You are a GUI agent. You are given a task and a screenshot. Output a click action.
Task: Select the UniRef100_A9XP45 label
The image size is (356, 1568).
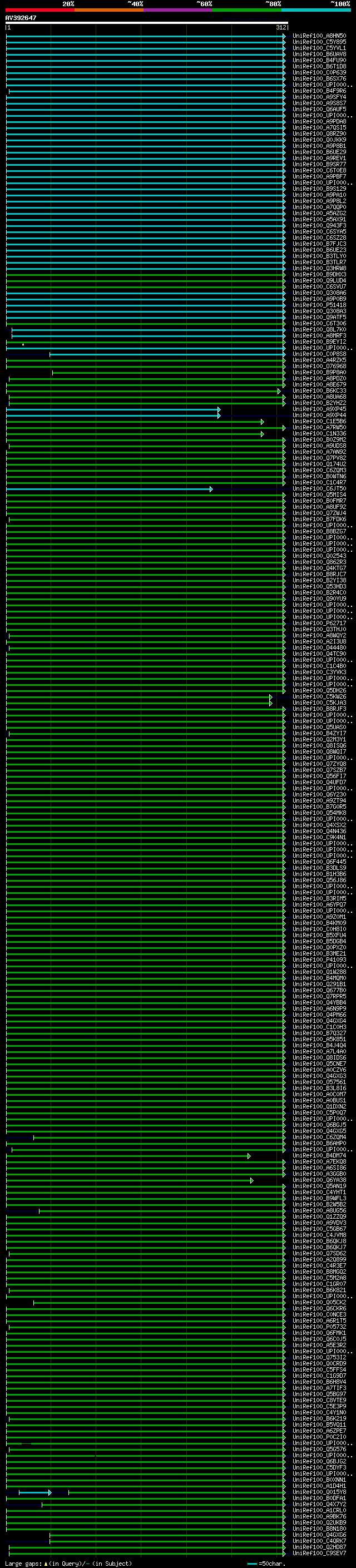pos(319,409)
